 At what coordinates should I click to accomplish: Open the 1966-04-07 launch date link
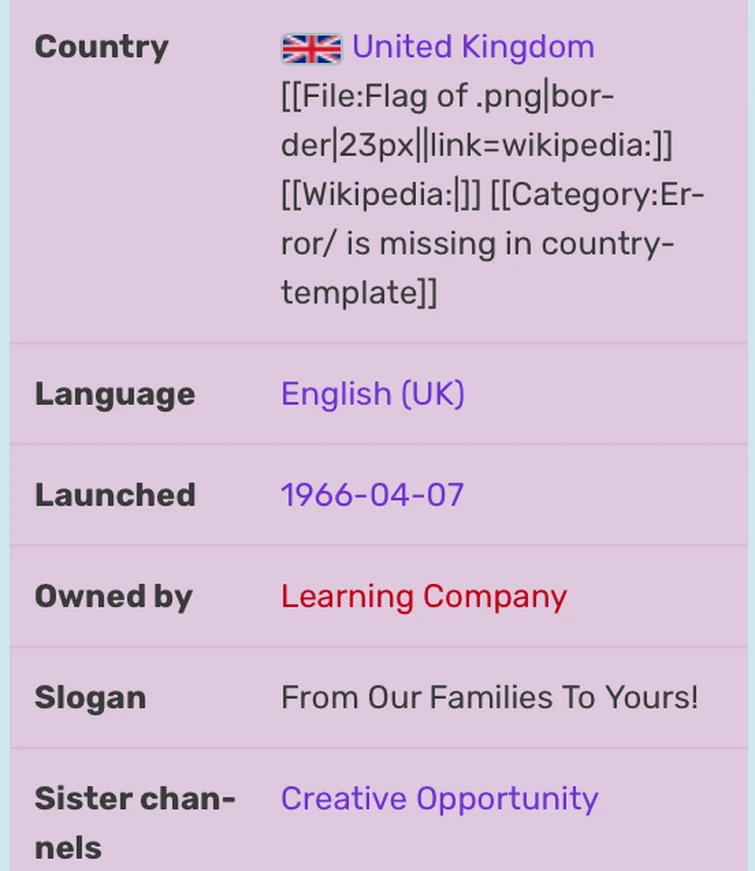pyautogui.click(x=371, y=494)
